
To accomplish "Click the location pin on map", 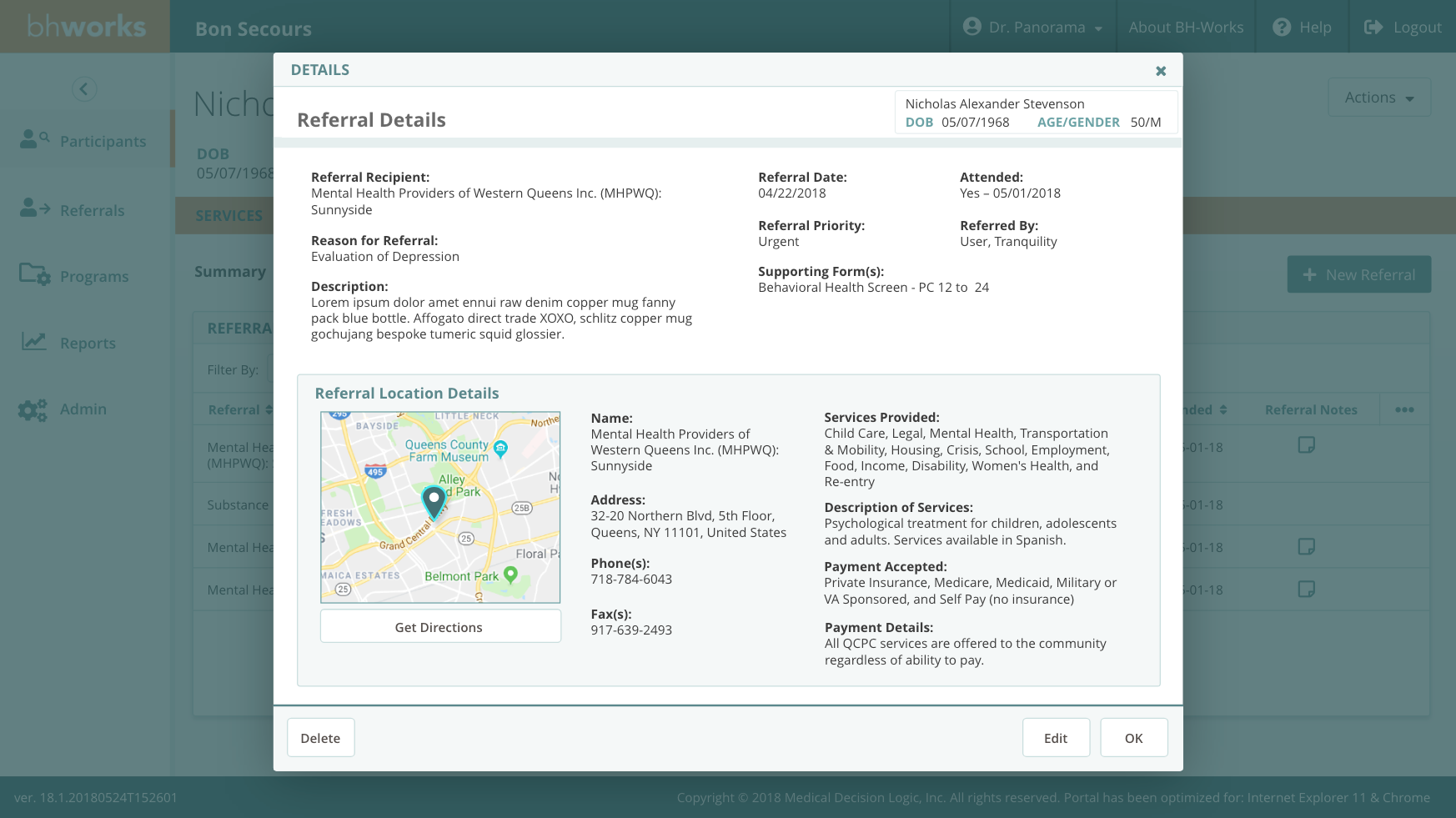I will 434,502.
